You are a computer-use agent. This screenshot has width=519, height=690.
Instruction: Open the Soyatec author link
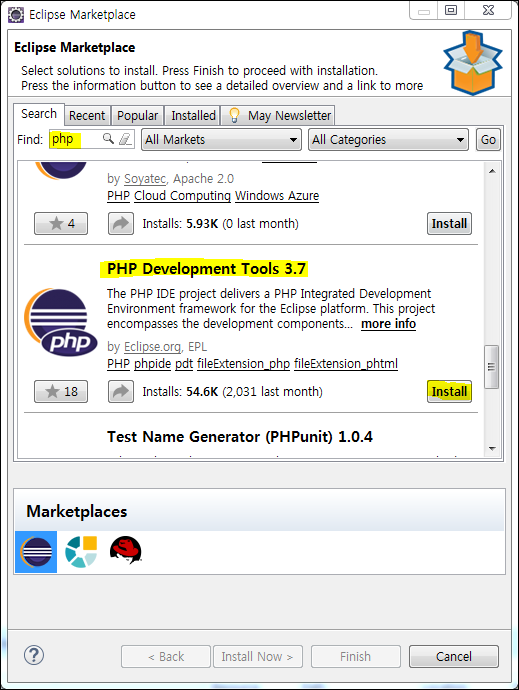[145, 179]
